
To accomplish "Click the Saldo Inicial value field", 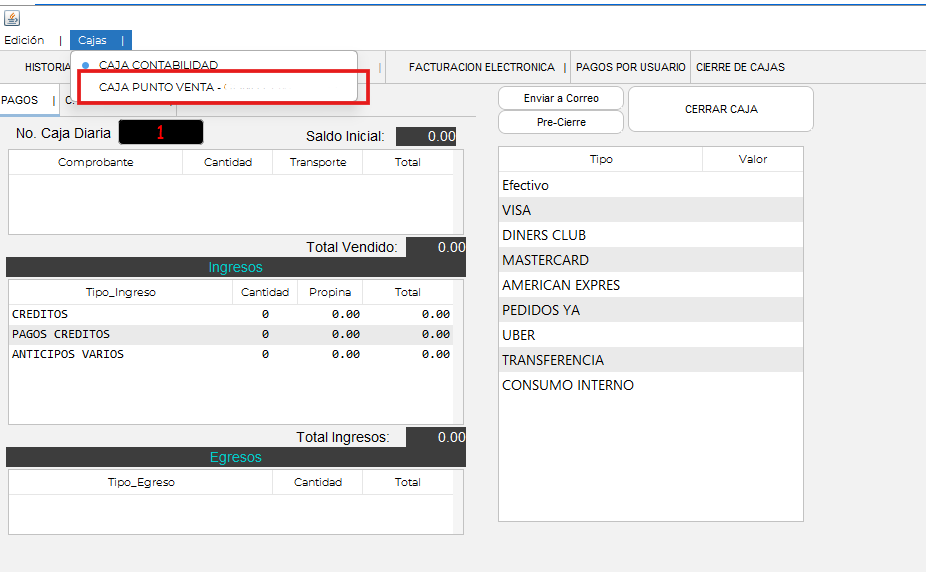I will 426,136.
